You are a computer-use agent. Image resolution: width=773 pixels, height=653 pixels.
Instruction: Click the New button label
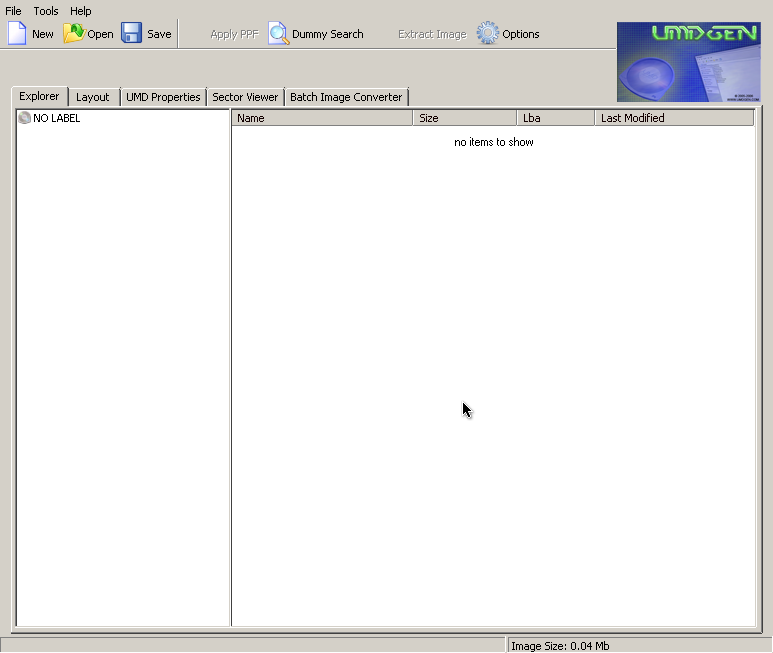point(43,34)
